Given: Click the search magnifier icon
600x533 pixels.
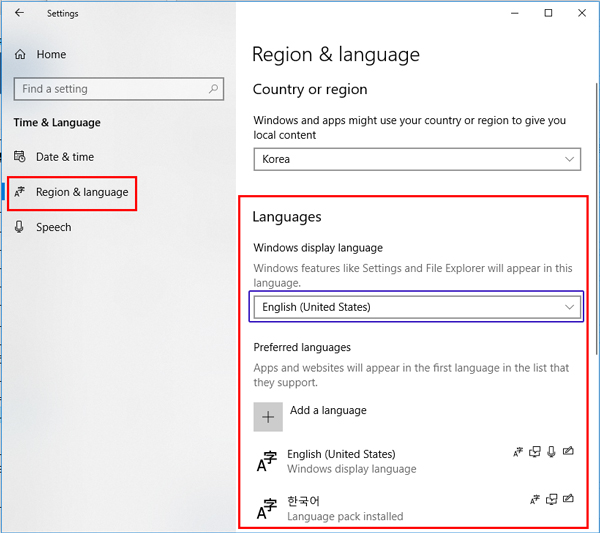Looking at the screenshot, I should [x=213, y=89].
